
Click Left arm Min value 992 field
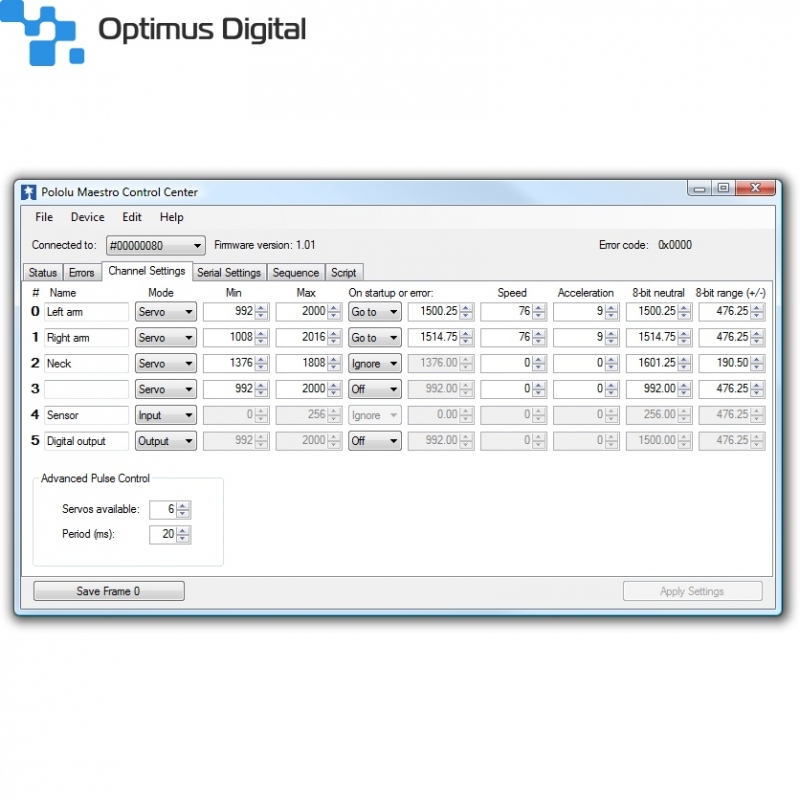tap(229, 311)
